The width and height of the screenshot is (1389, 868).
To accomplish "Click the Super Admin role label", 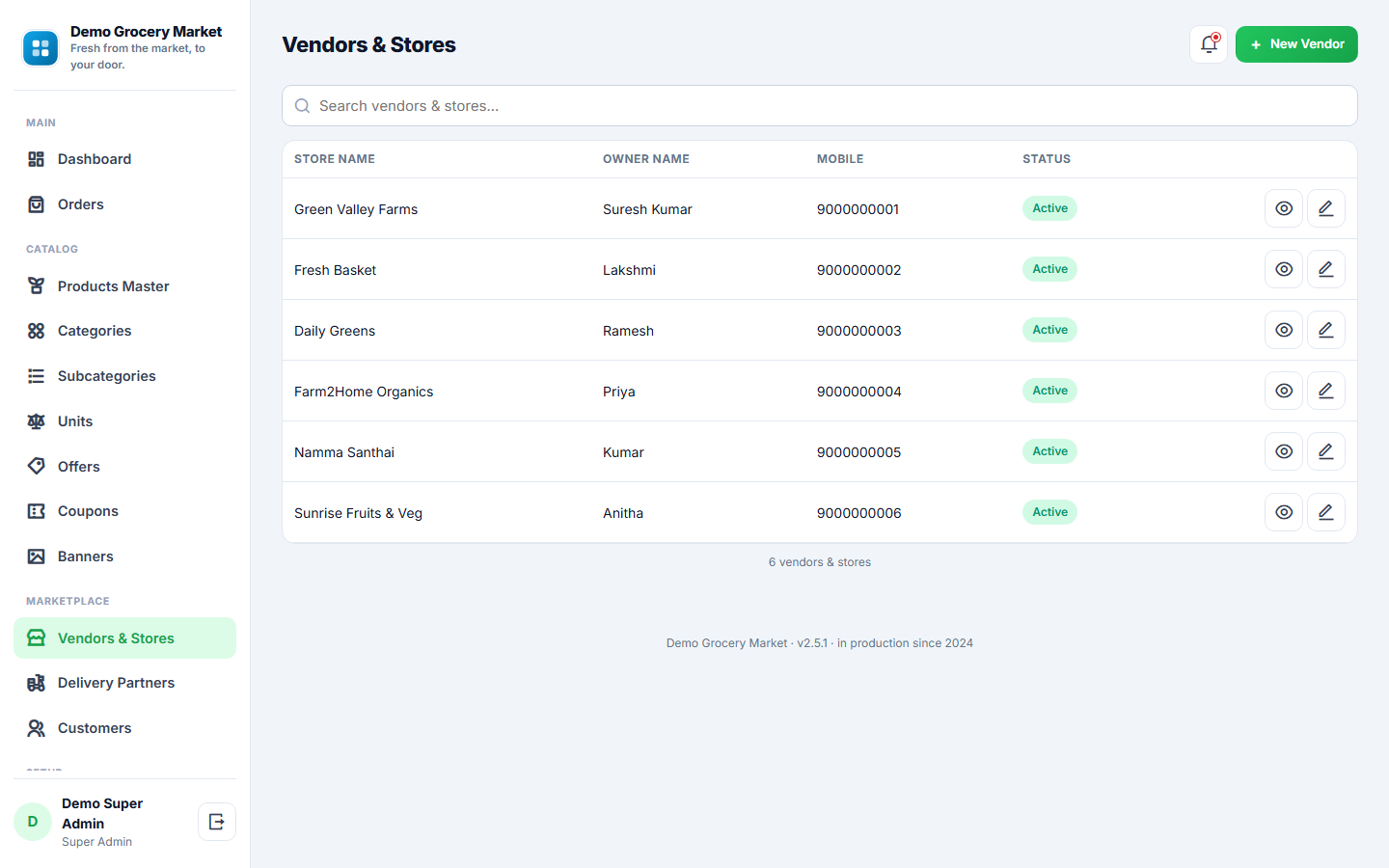I will pos(96,842).
